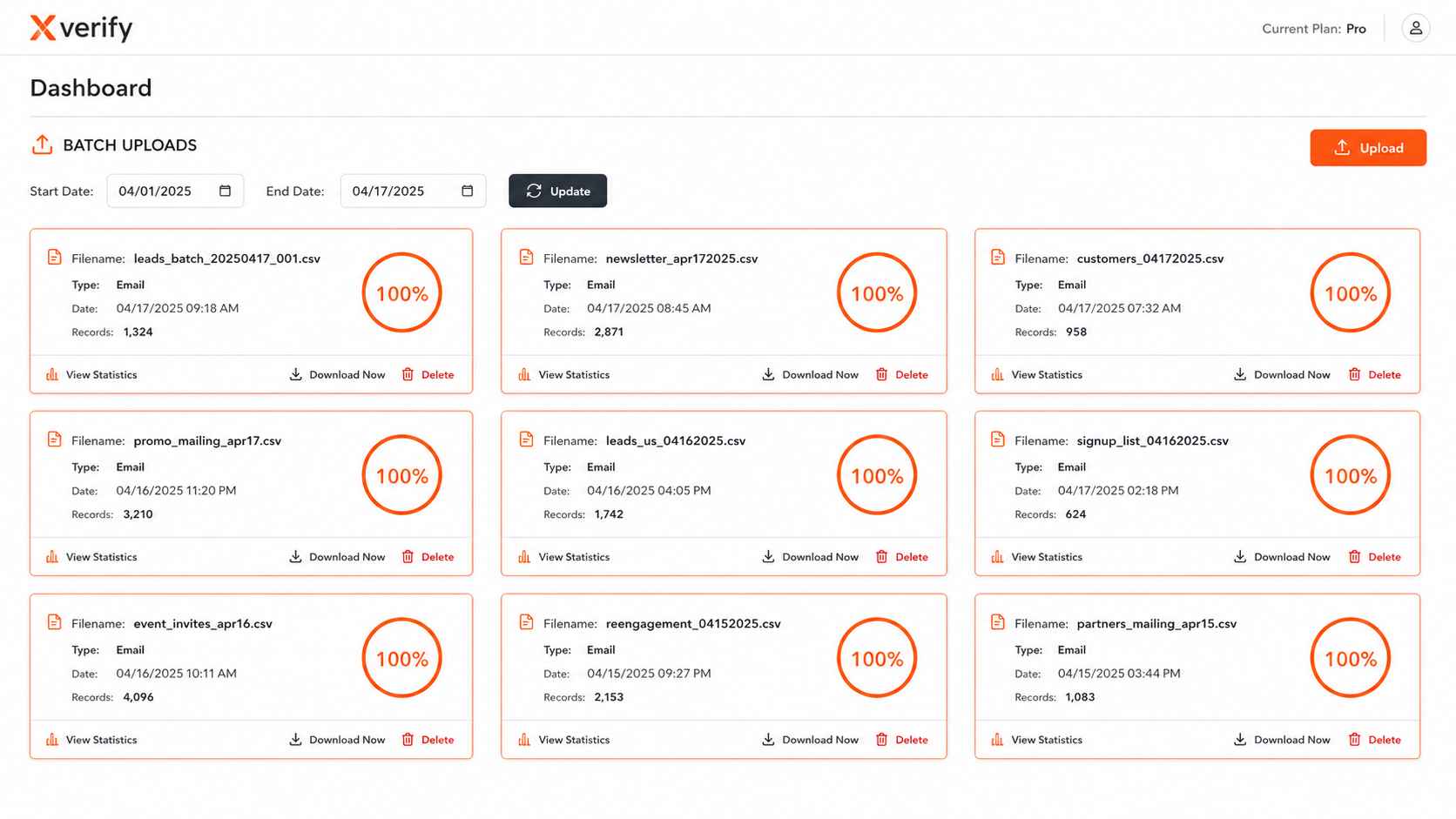This screenshot has width=1456, height=819.
Task: Delete signup_list_04162025.csv
Action: tap(1374, 557)
